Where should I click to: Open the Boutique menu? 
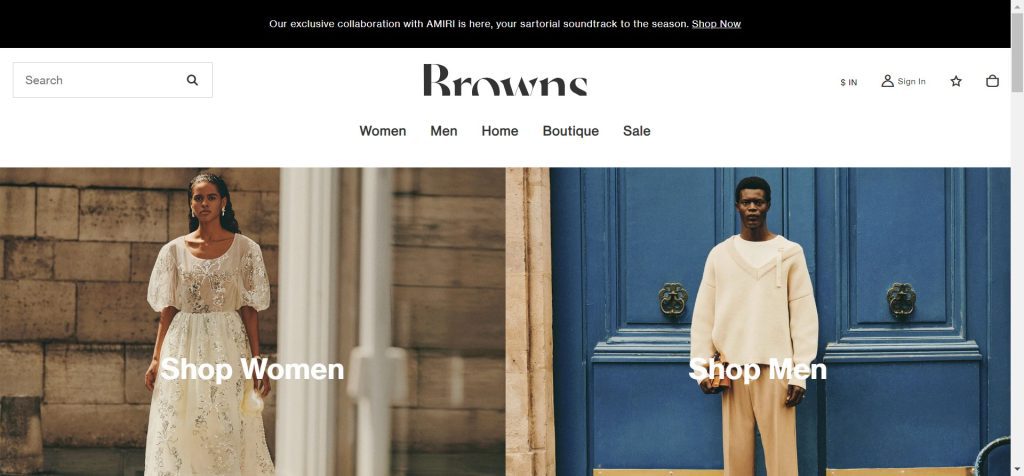[571, 131]
